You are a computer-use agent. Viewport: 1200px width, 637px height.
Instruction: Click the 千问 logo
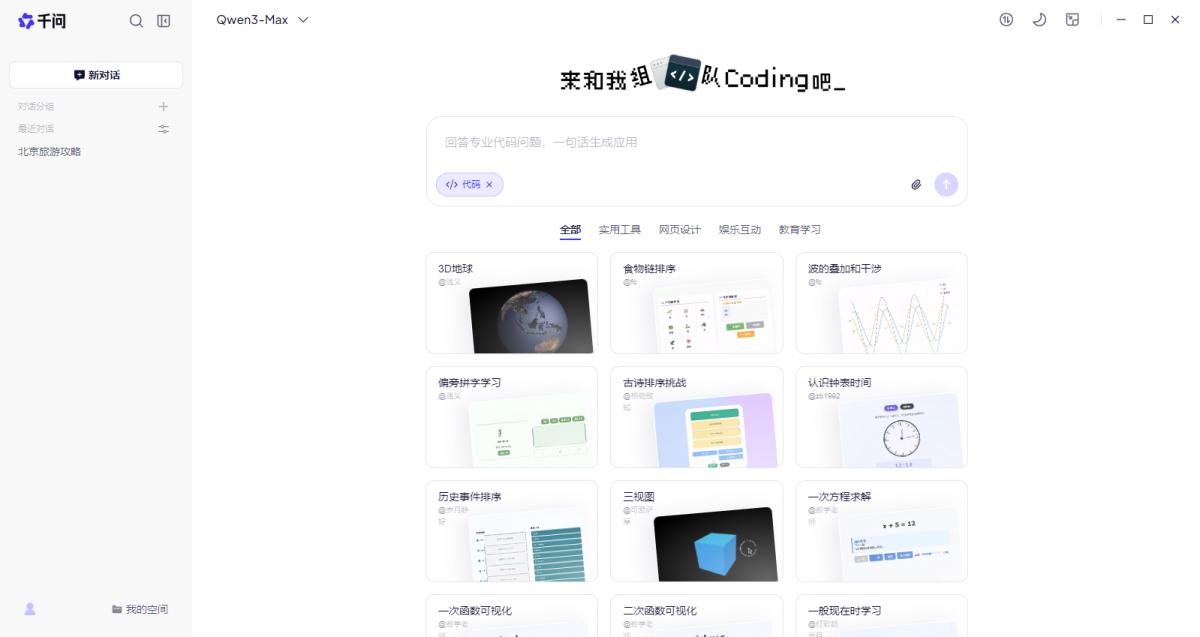[x=41, y=20]
